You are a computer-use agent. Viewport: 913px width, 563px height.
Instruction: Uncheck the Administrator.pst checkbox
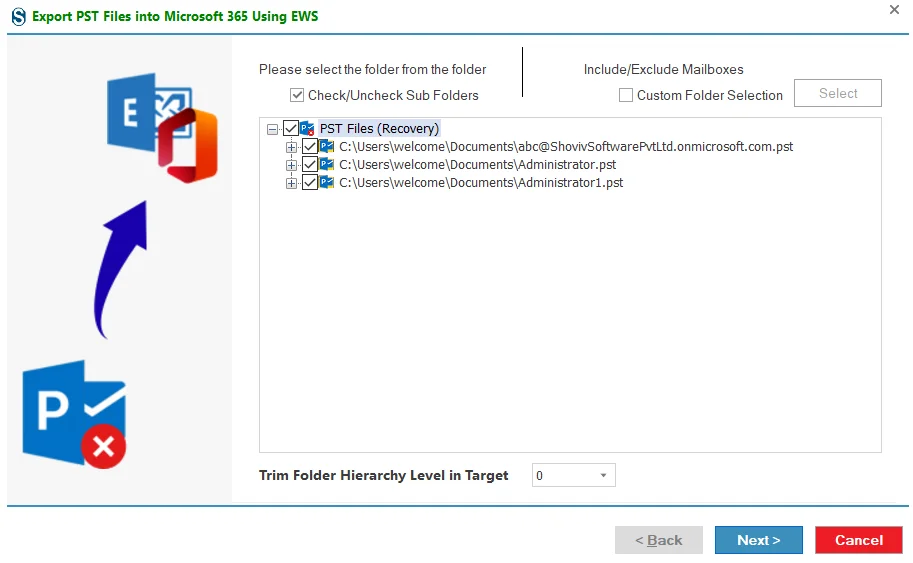pos(310,165)
